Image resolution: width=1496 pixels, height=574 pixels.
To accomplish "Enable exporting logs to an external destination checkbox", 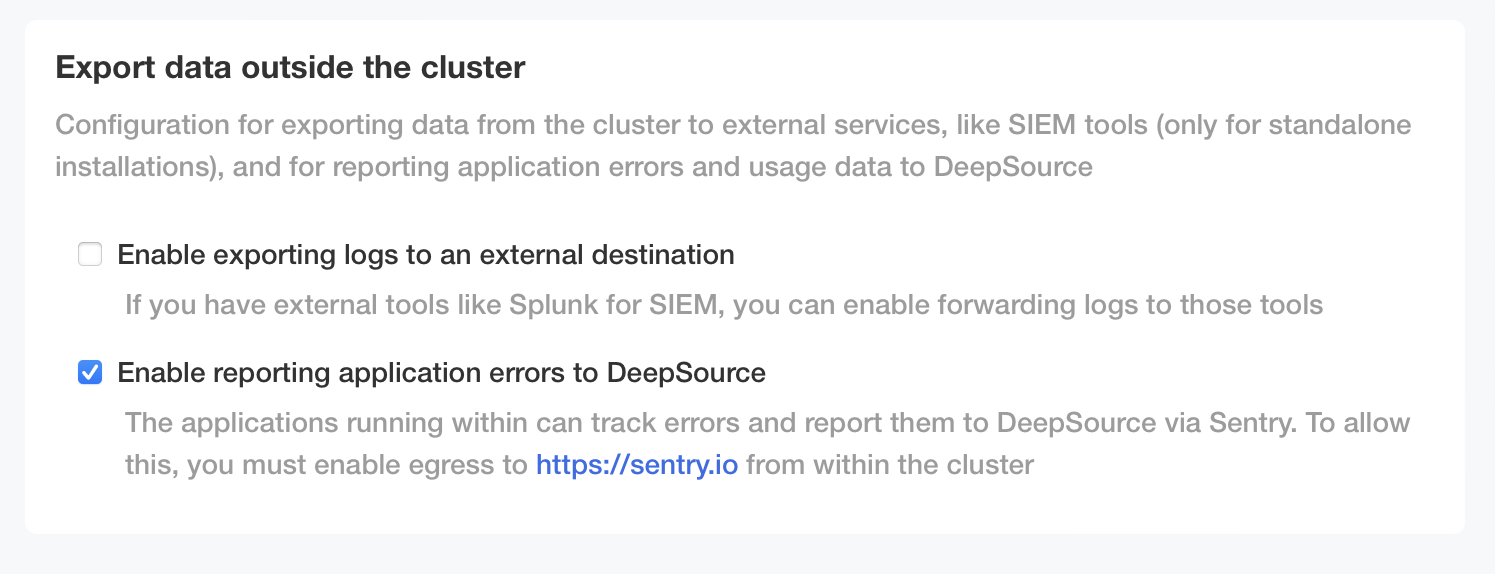I will tap(90, 255).
